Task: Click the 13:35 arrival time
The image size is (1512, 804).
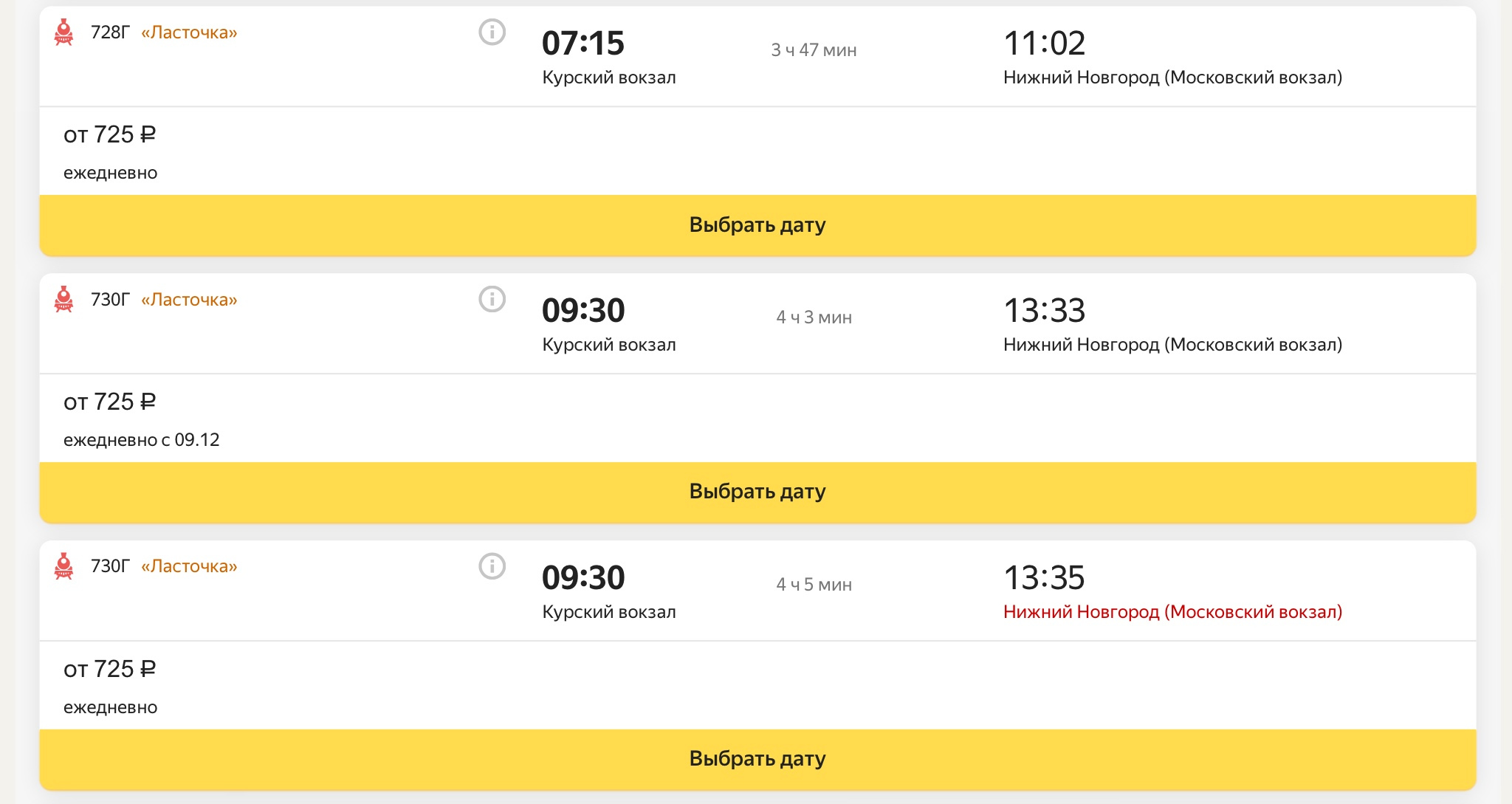Action: tap(1044, 577)
